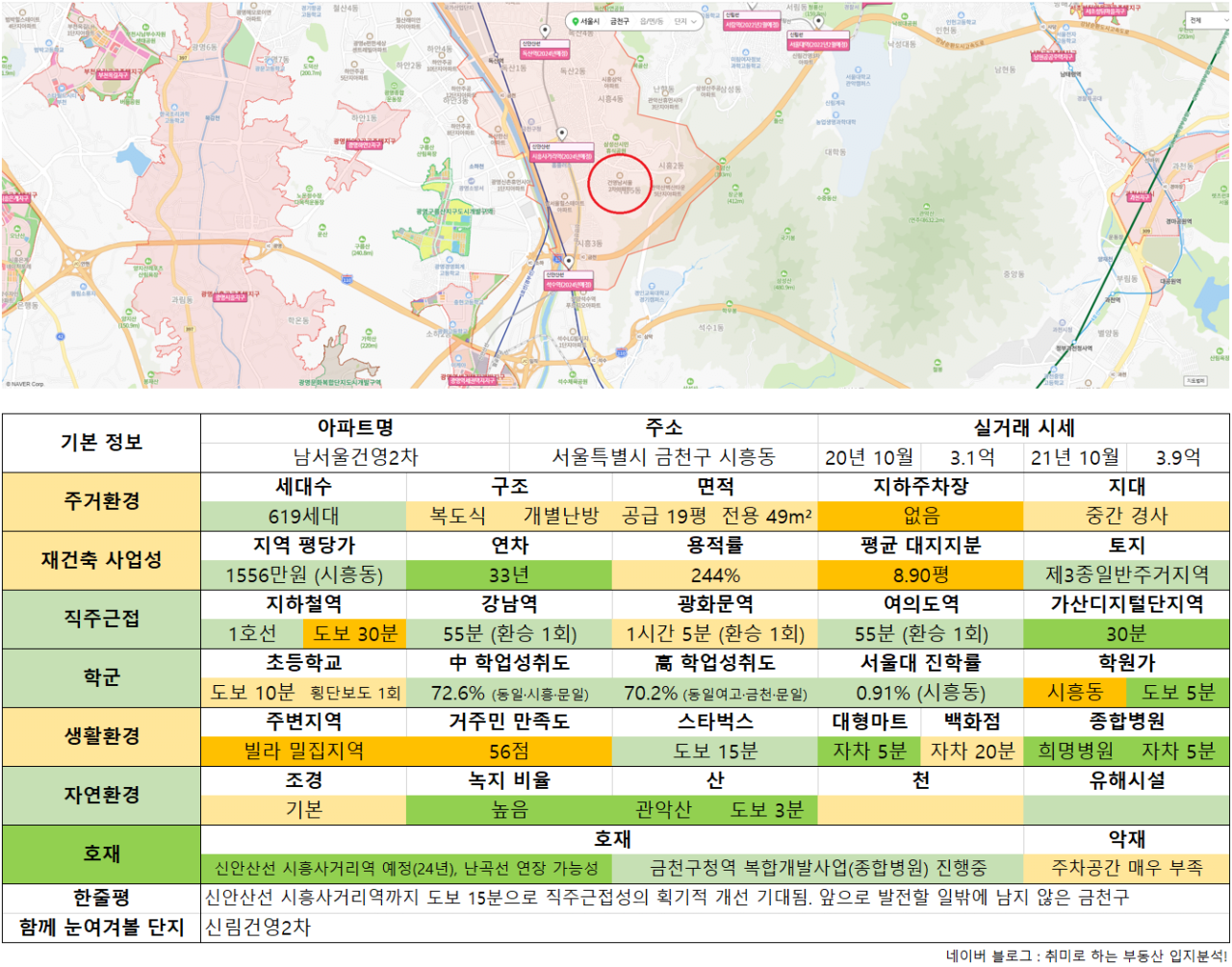Viewport: 1232px width, 967px height.
Task: Click the 55분 (환승 1회) 강남역 cell
Action: tap(509, 633)
